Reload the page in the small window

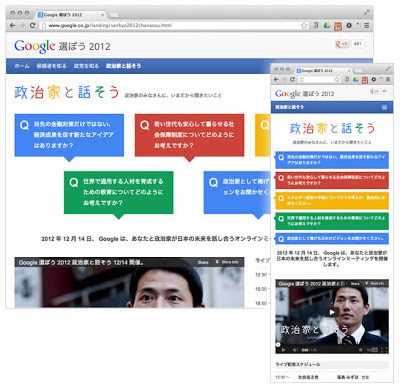tap(292, 79)
